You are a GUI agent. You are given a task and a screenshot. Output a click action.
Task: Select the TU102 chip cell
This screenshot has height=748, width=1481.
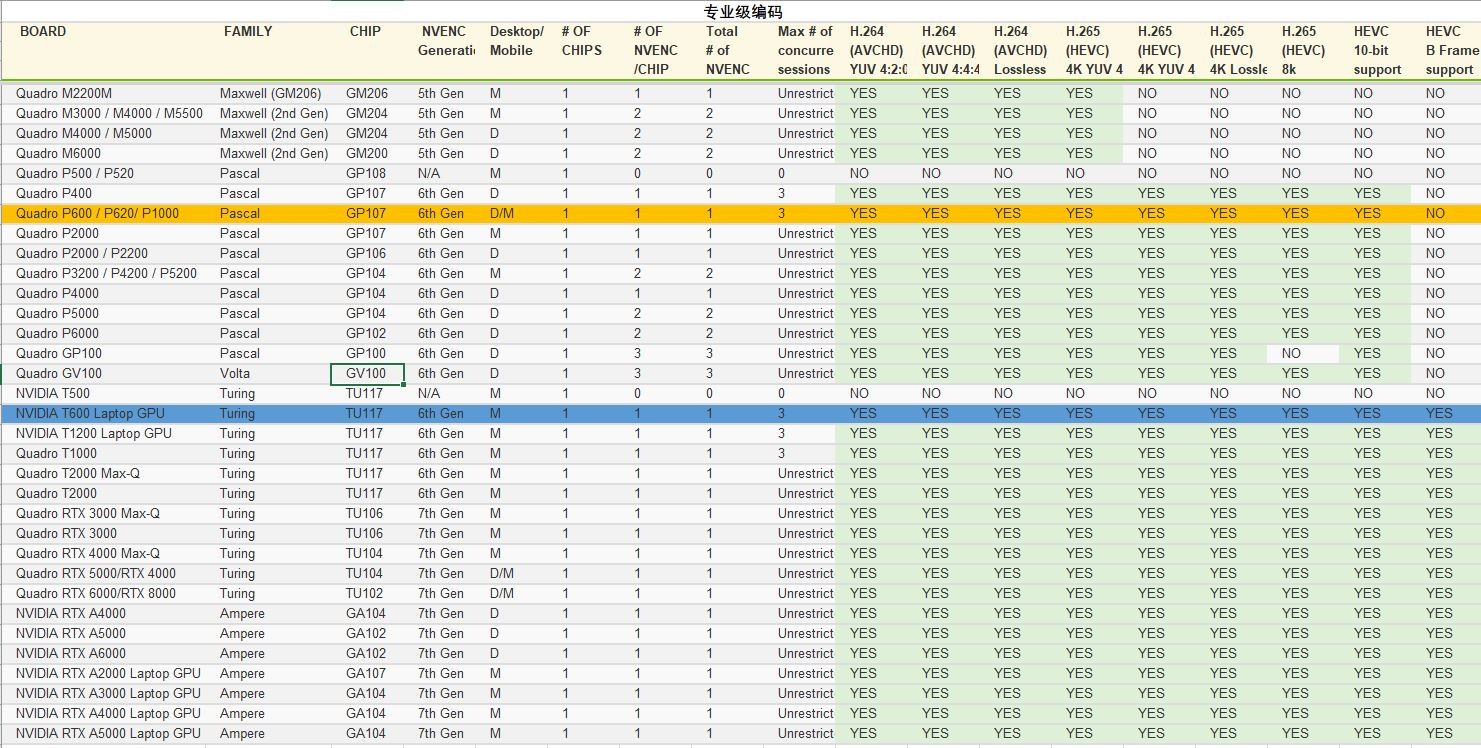(x=367, y=593)
